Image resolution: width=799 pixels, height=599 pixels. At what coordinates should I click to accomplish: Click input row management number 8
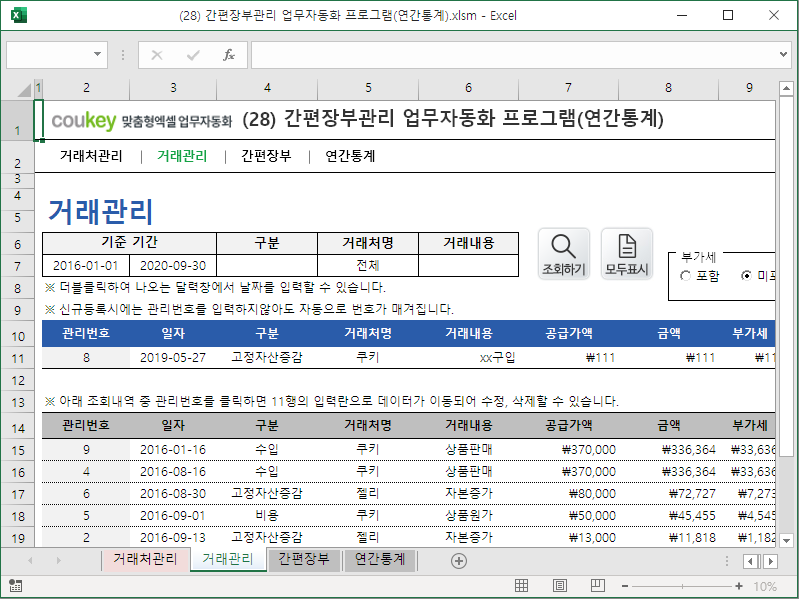tap(86, 358)
